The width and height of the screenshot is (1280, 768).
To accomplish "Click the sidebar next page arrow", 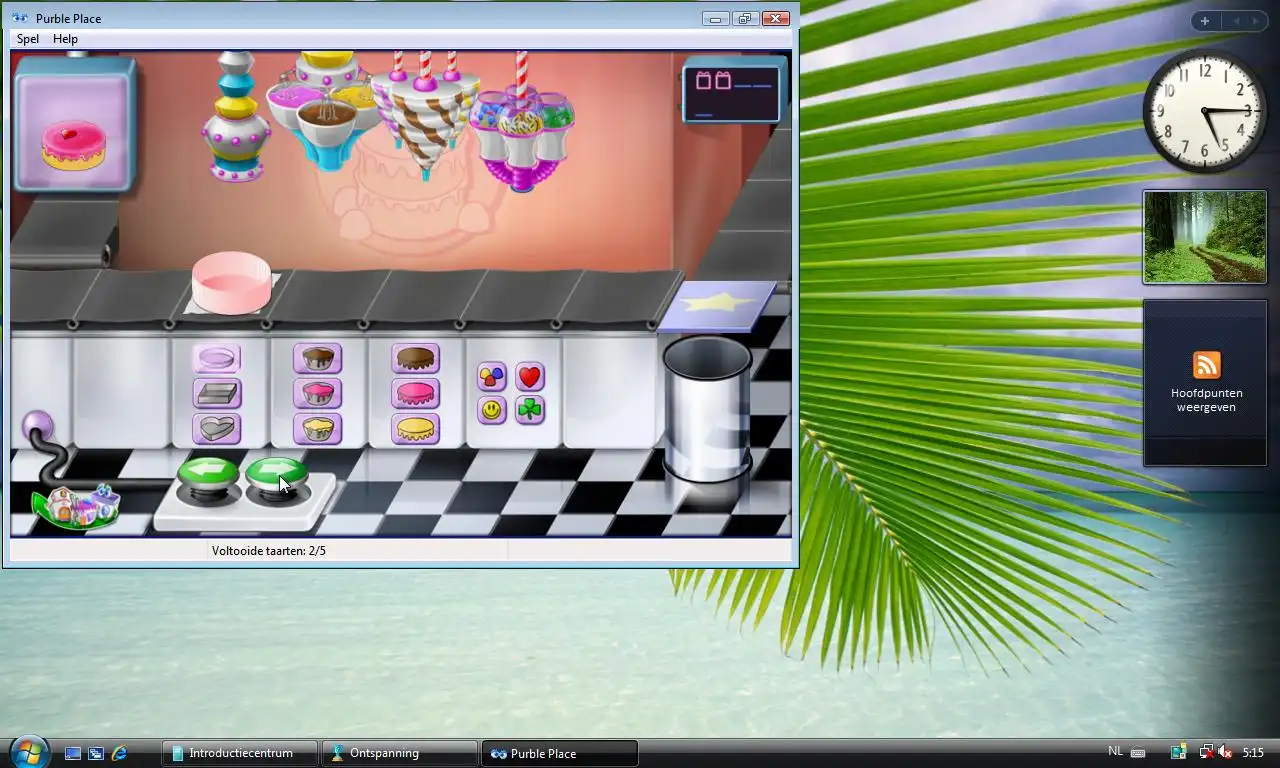I will point(1256,21).
